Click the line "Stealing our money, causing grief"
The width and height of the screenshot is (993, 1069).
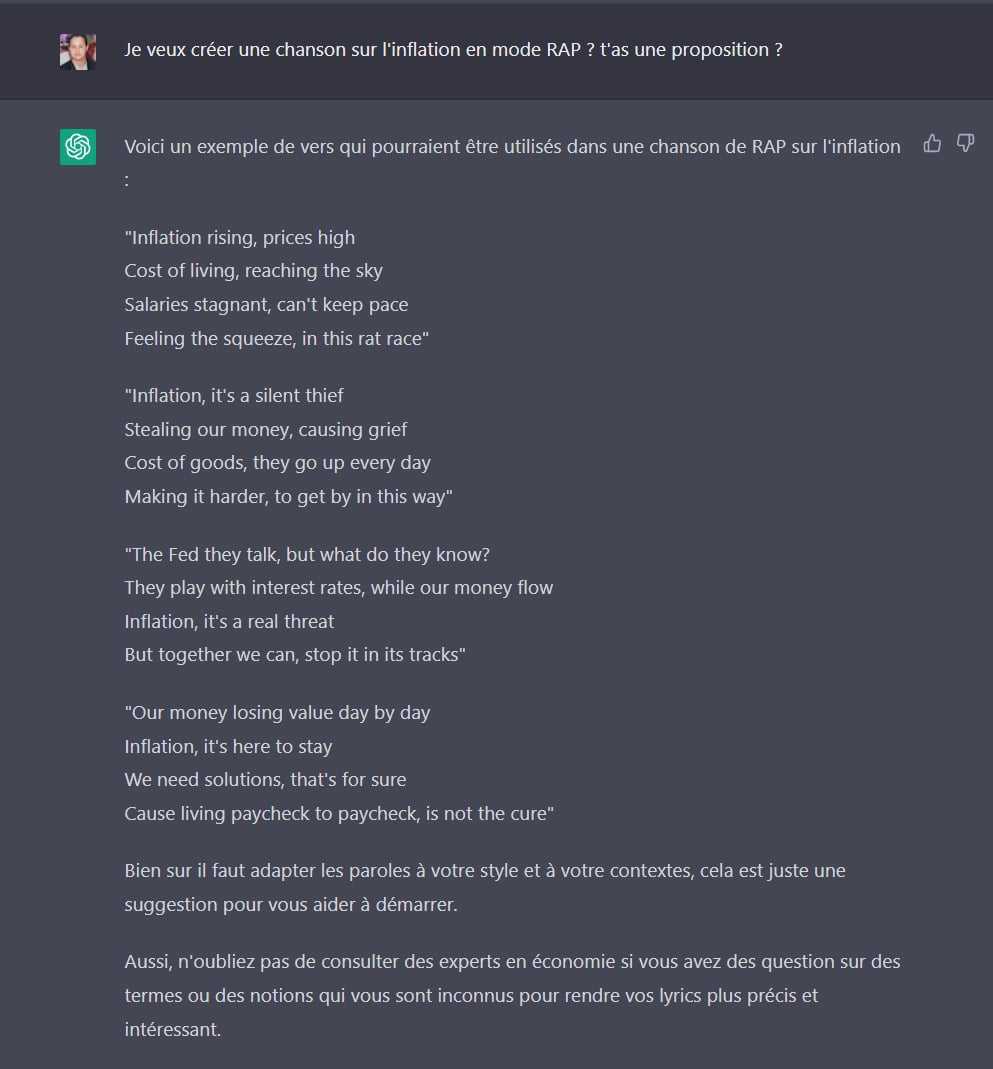point(266,430)
